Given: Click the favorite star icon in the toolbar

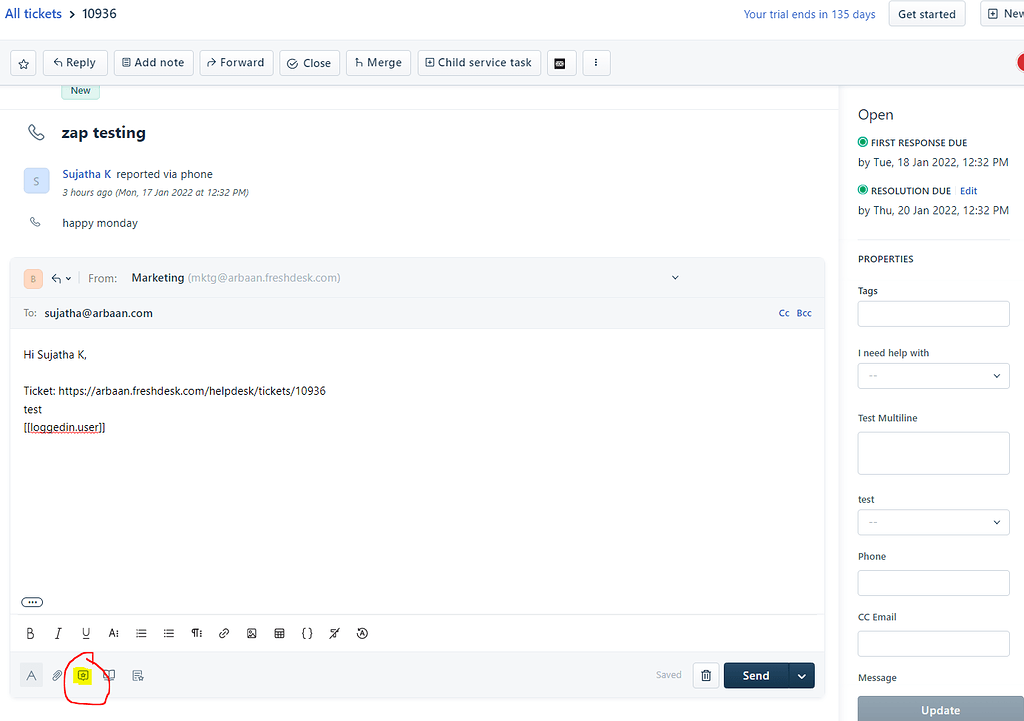Looking at the screenshot, I should coord(23,62).
